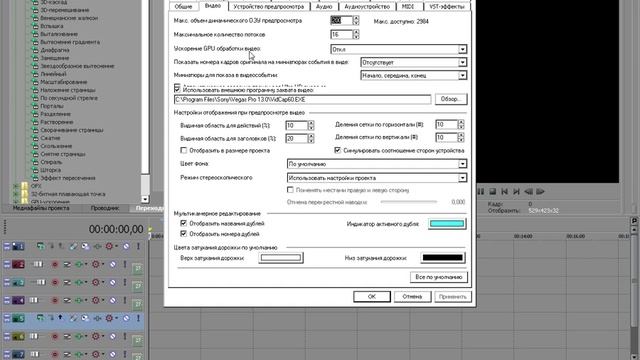Open automation settings dropdown arrow on track 2
Image resolution: width=640 pixels, height=360 pixels.
[x=86, y=264]
